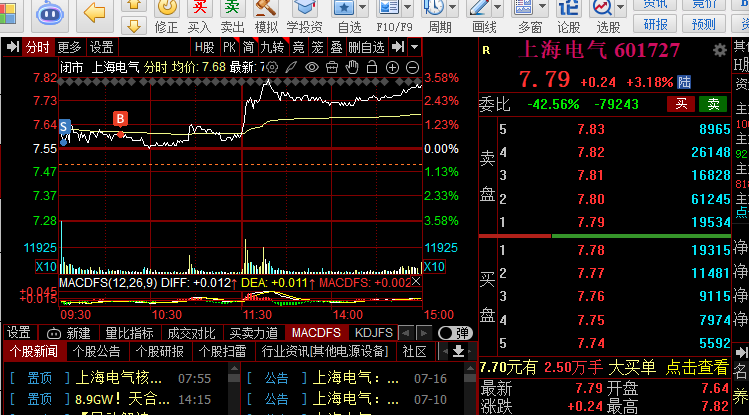Click the collapse arrow left of 分时
The width and height of the screenshot is (749, 415).
[12, 47]
